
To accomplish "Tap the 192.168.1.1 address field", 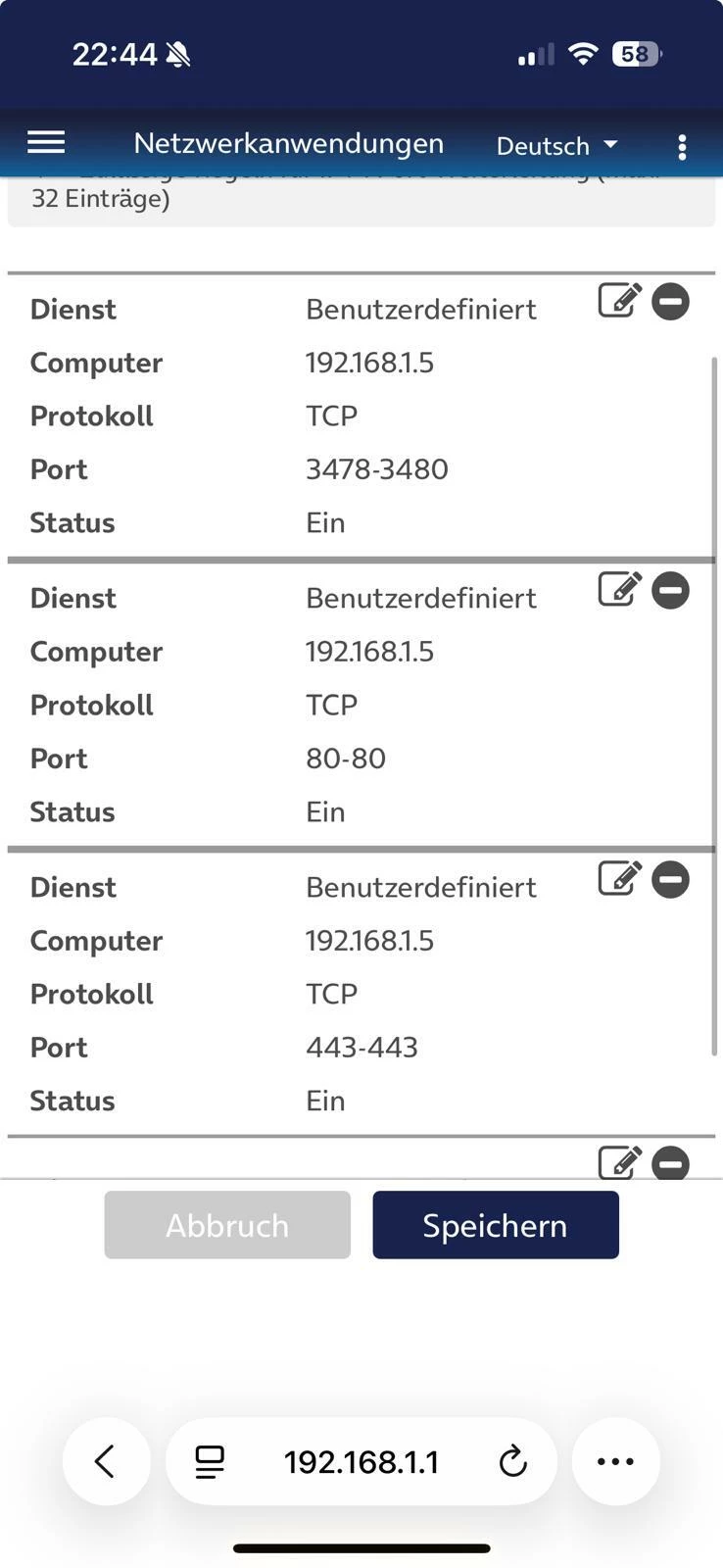I will coord(361,1462).
